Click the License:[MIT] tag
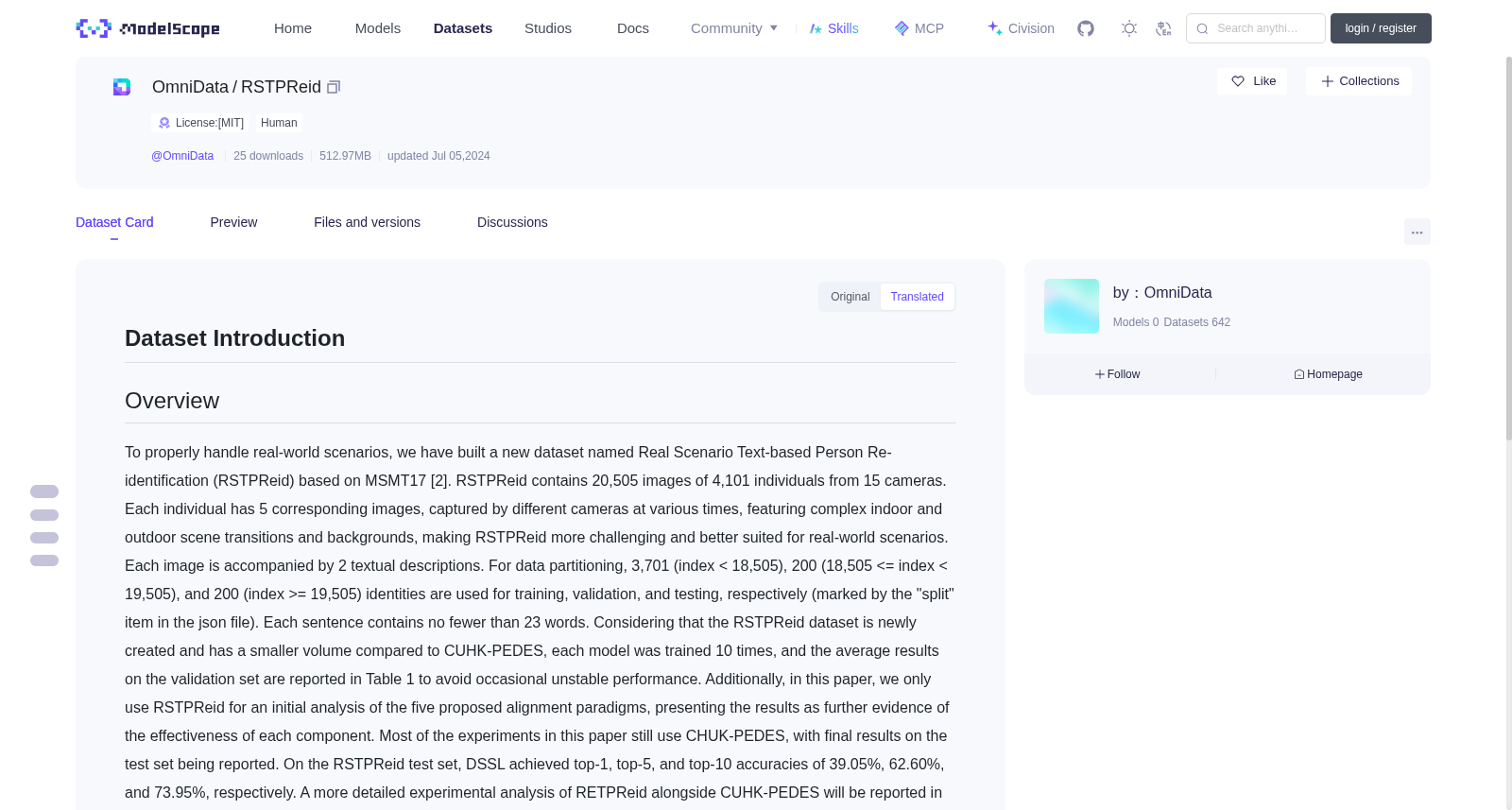The width and height of the screenshot is (1512, 810). click(x=201, y=123)
